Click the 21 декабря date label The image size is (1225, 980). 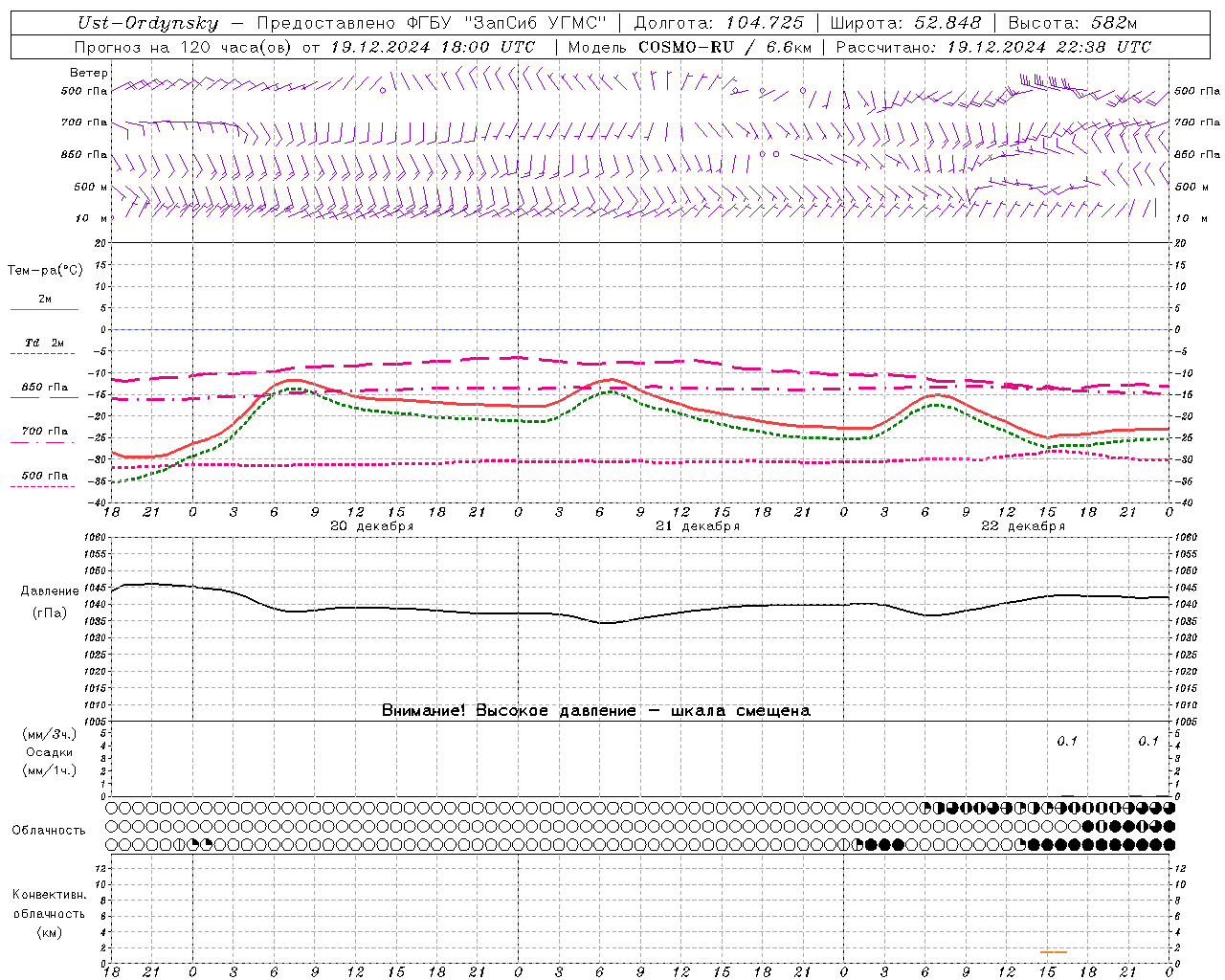click(x=698, y=526)
